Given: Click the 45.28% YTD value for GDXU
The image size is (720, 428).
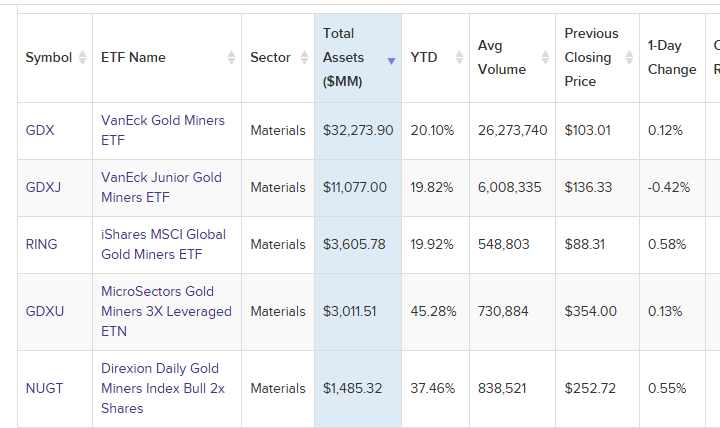Looking at the screenshot, I should [433, 311].
